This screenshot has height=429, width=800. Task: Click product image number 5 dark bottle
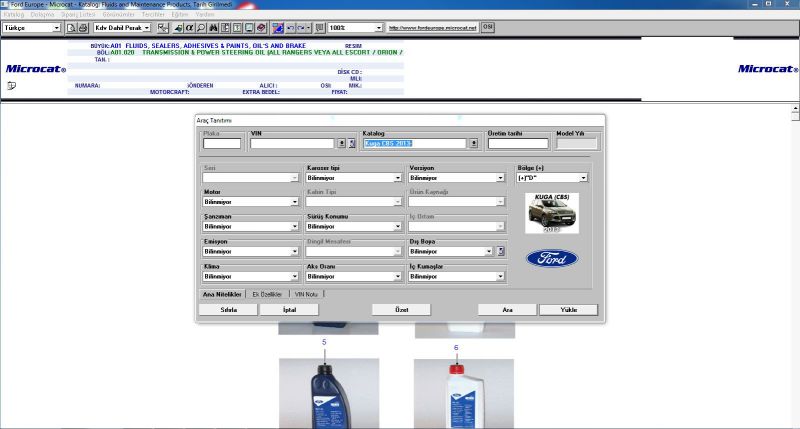pyautogui.click(x=329, y=393)
